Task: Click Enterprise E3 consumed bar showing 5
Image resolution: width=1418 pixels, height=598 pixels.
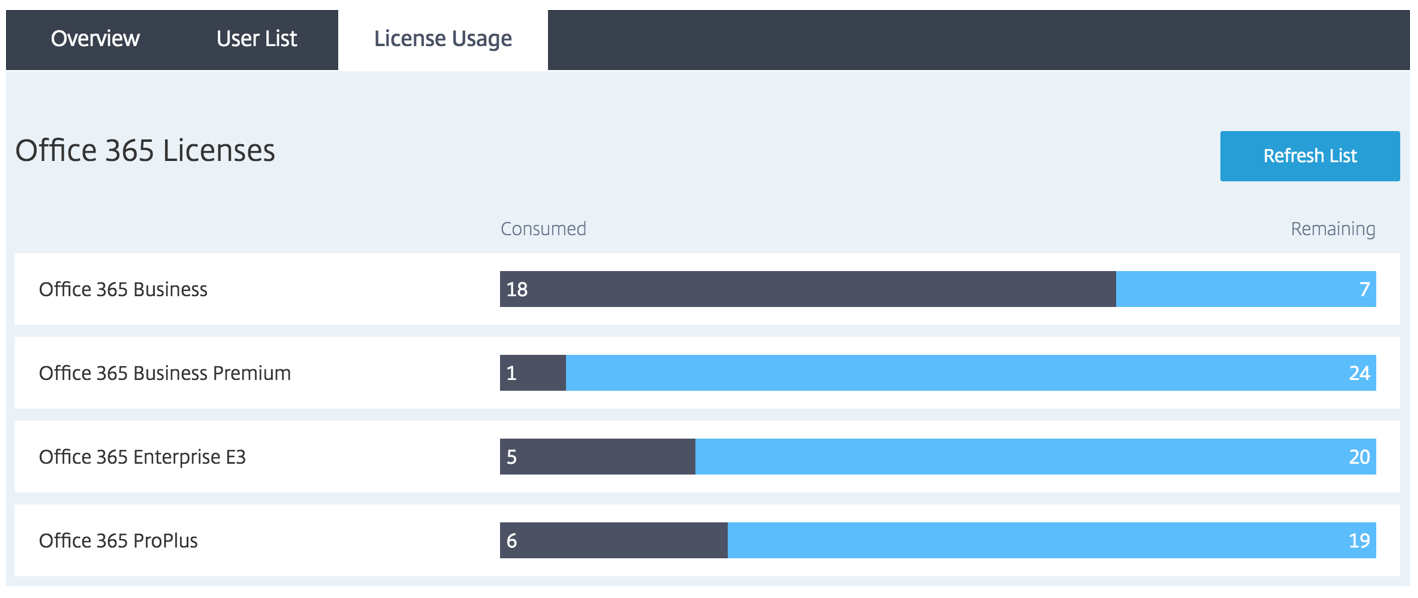Action: (597, 457)
